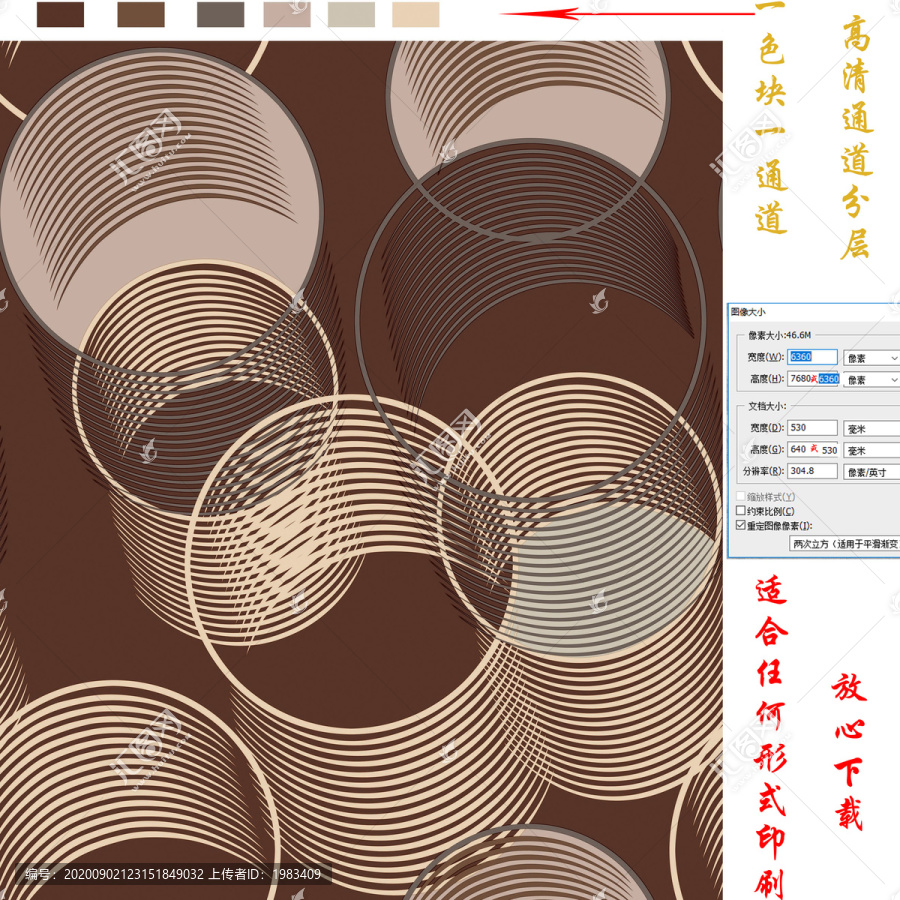The image size is (900, 900).
Task: Pick the dark brown color swatch
Action: coord(60,14)
